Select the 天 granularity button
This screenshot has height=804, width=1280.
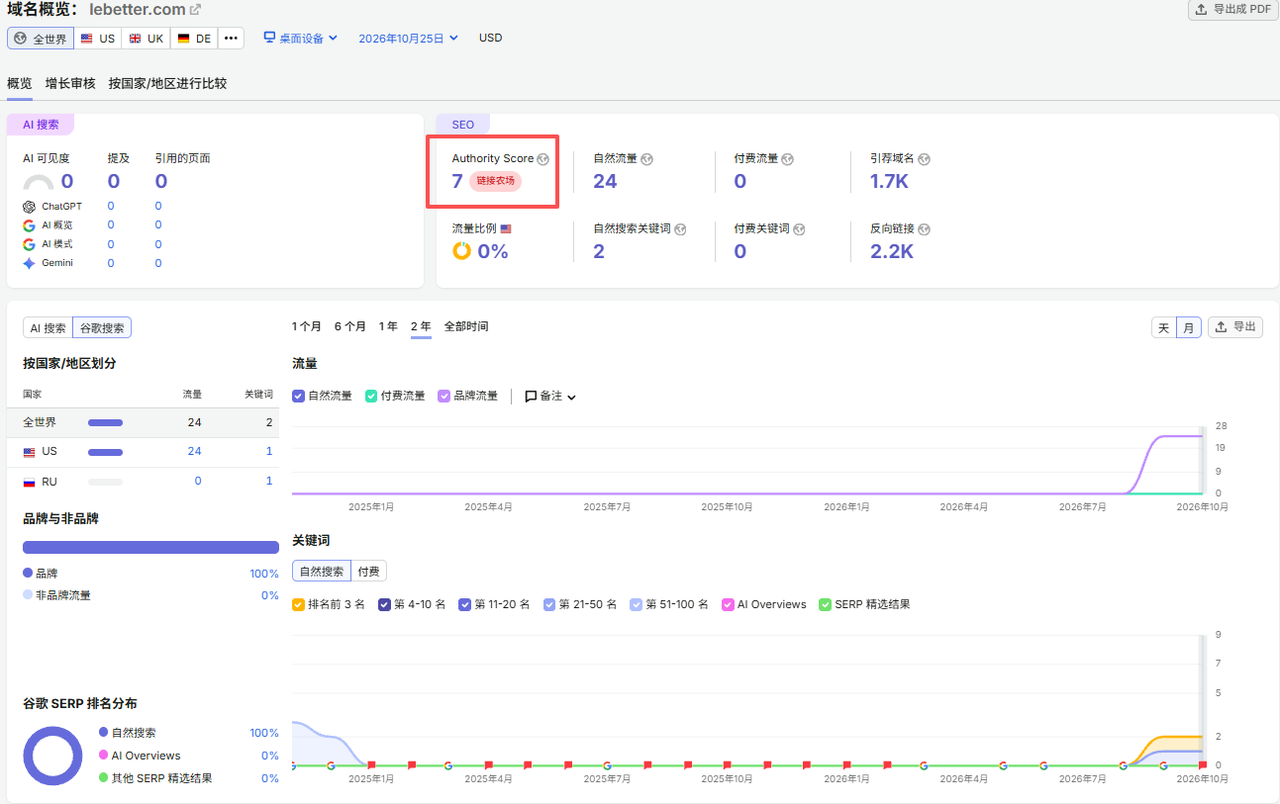(1164, 327)
